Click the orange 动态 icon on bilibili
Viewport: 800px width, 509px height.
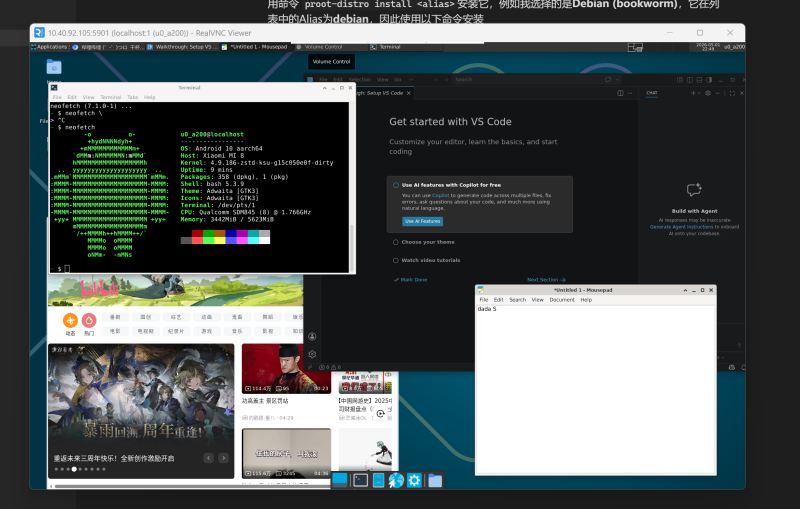point(70,320)
